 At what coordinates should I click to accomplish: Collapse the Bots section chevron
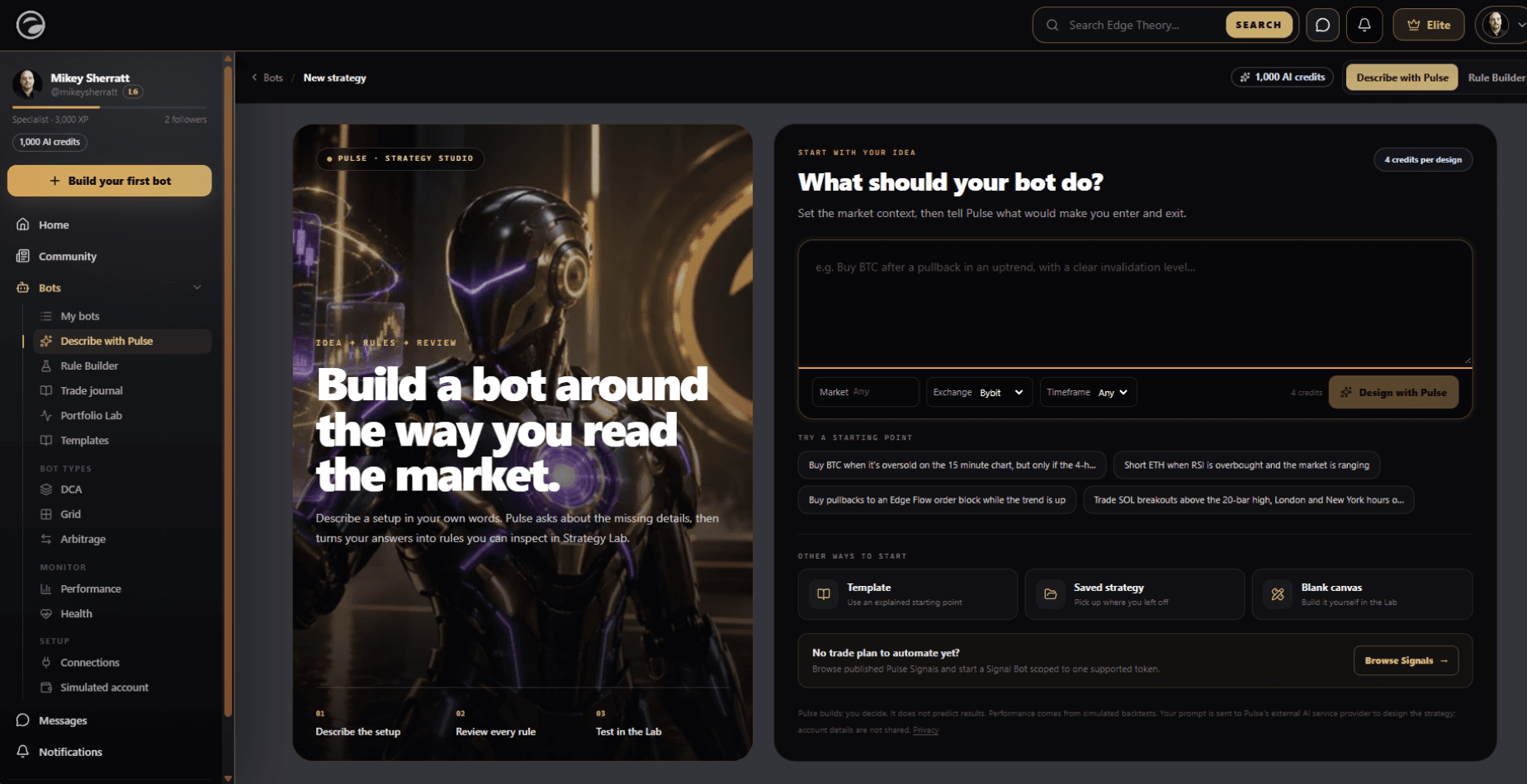coord(197,287)
